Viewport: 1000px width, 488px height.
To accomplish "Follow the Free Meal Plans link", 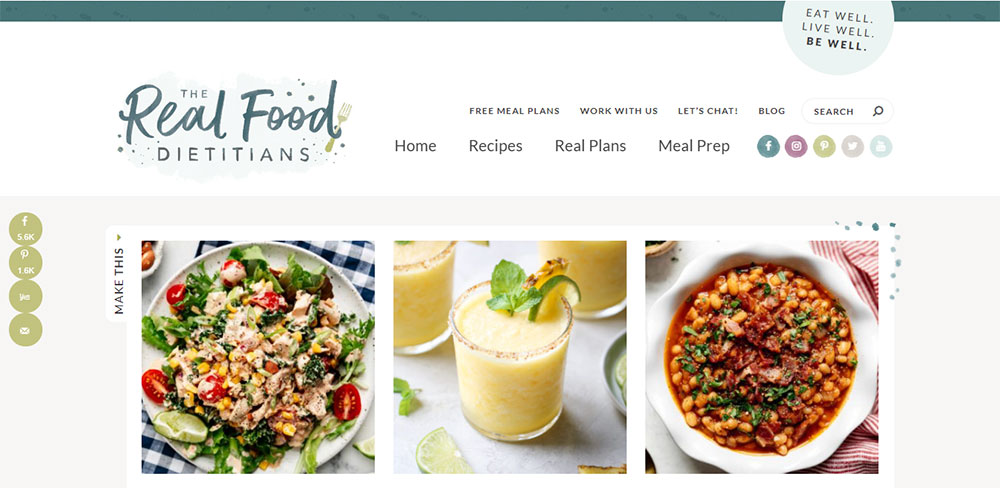I will pos(514,111).
